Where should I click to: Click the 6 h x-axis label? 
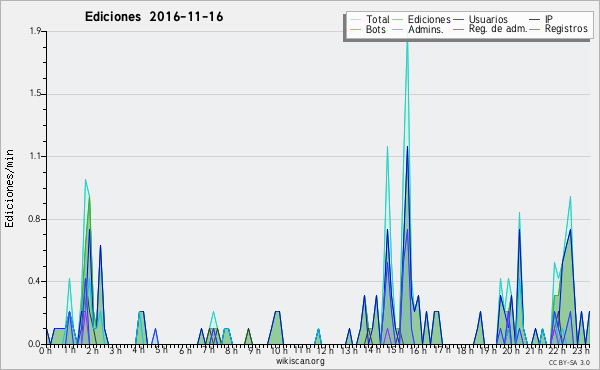click(185, 350)
